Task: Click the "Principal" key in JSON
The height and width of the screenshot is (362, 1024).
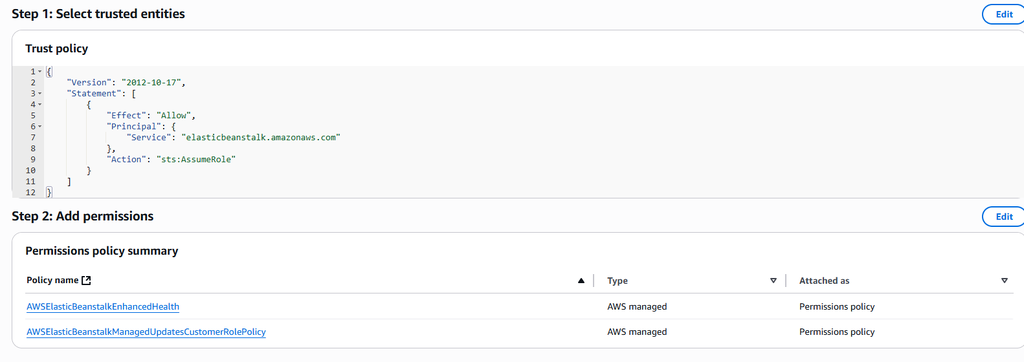Action: tap(133, 127)
